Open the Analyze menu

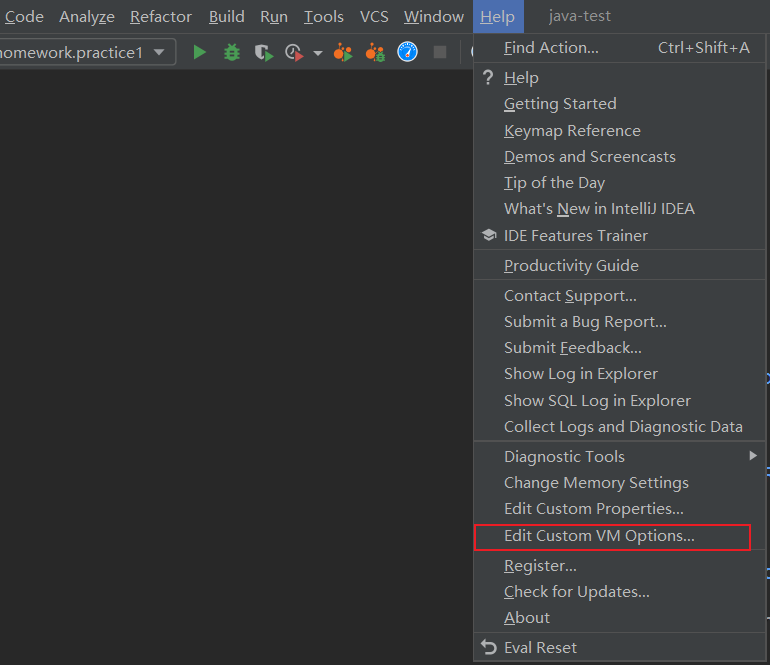coord(87,17)
